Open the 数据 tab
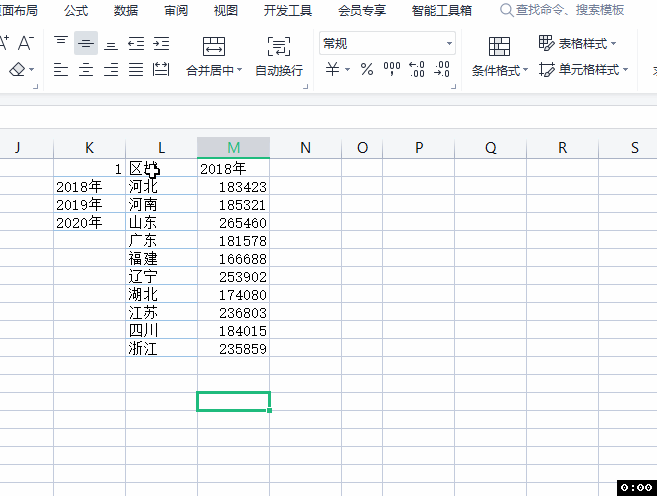 point(126,10)
